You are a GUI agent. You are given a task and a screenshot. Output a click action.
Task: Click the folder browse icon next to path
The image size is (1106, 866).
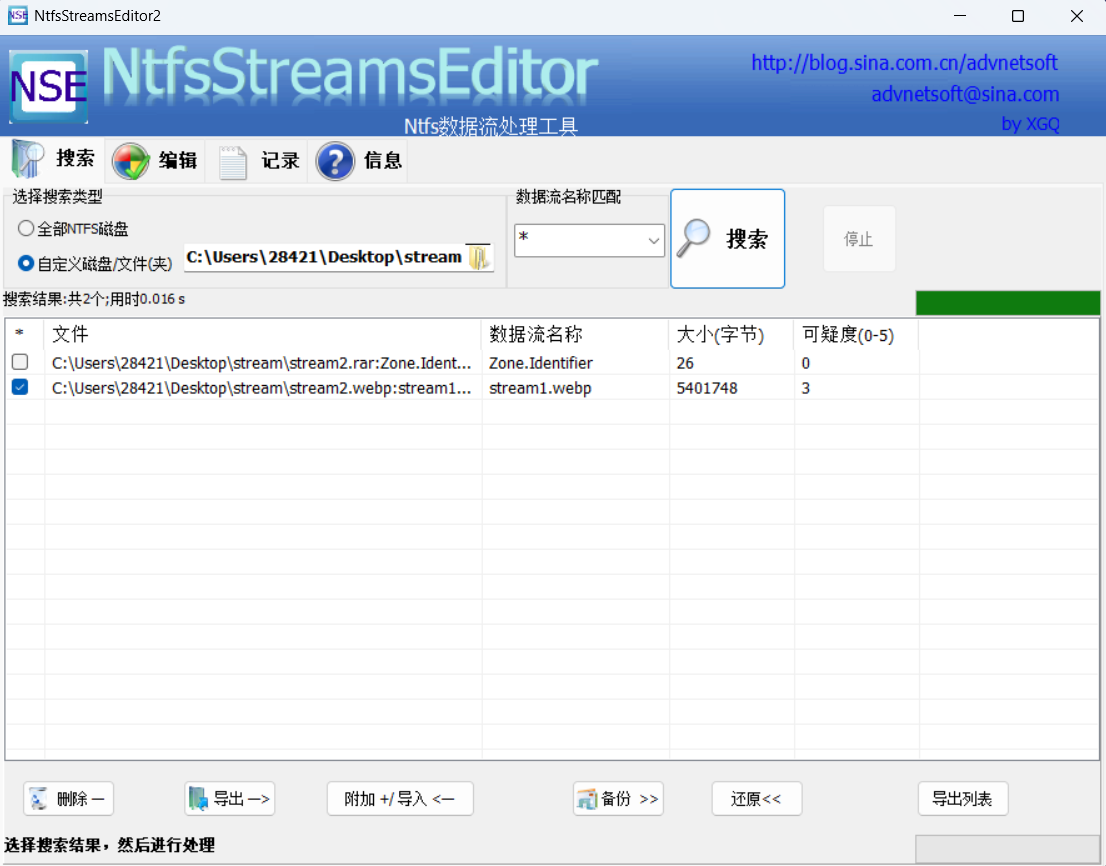point(479,257)
